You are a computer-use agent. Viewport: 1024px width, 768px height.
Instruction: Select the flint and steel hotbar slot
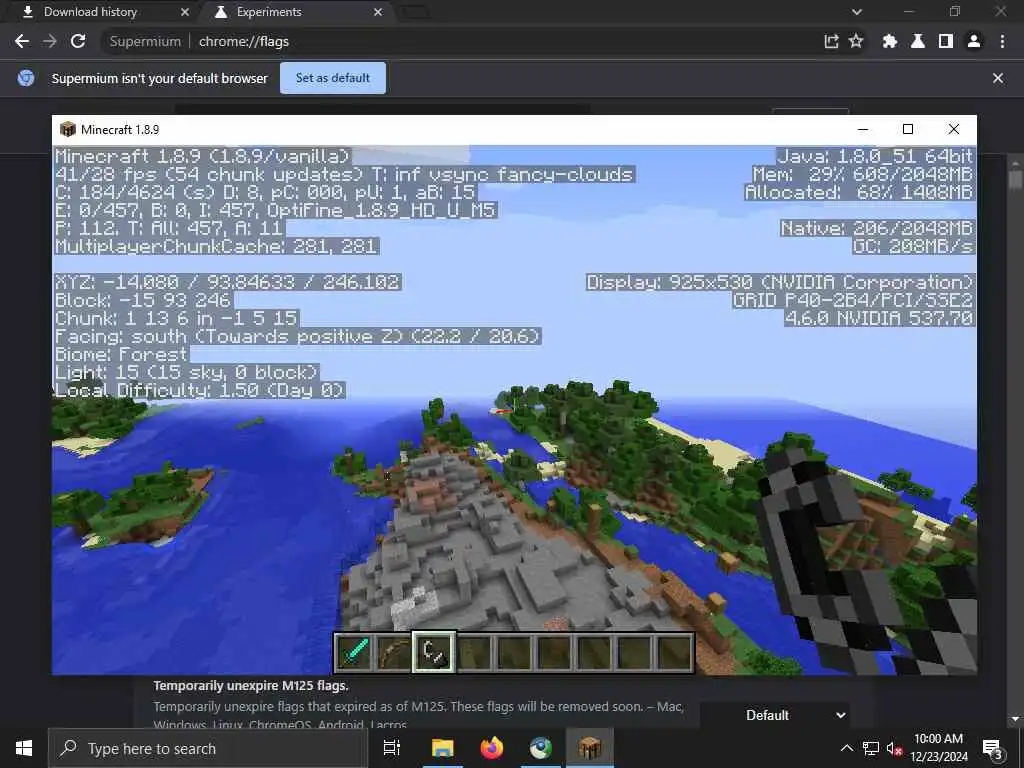pos(434,652)
